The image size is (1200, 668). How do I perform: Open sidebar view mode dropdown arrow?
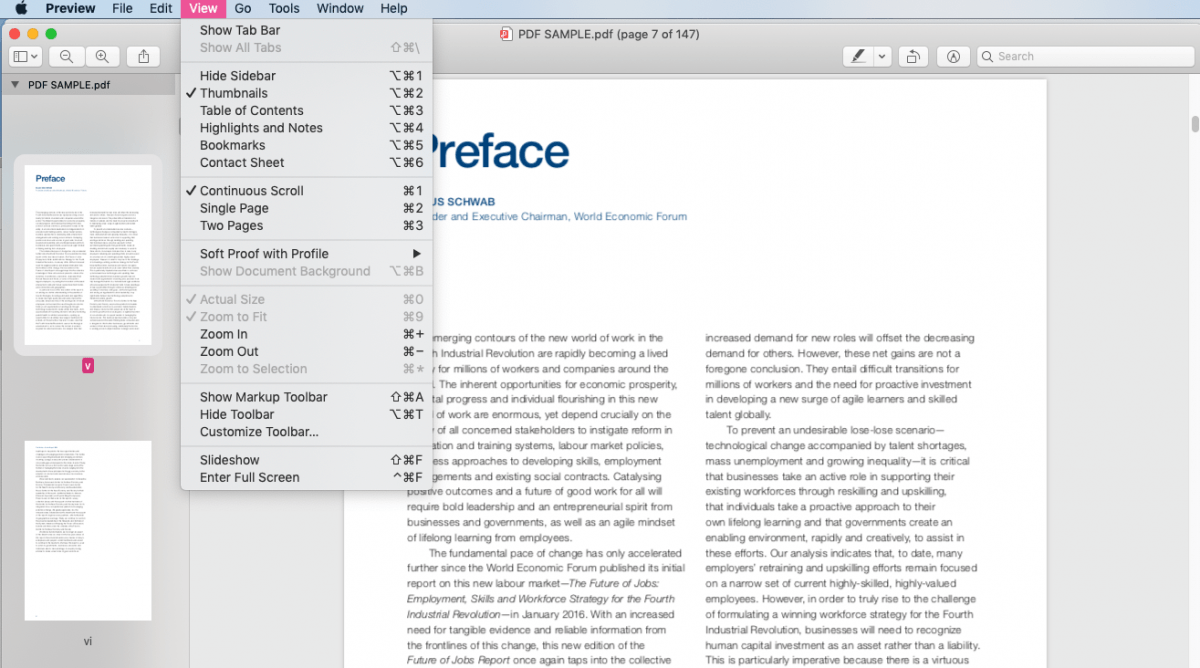pos(35,57)
